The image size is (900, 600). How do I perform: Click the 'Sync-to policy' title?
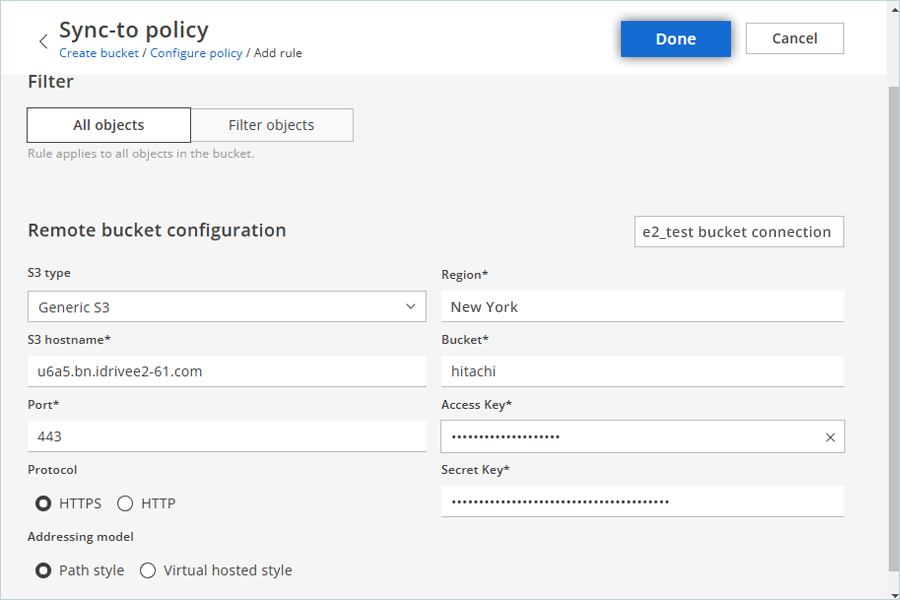[x=134, y=30]
